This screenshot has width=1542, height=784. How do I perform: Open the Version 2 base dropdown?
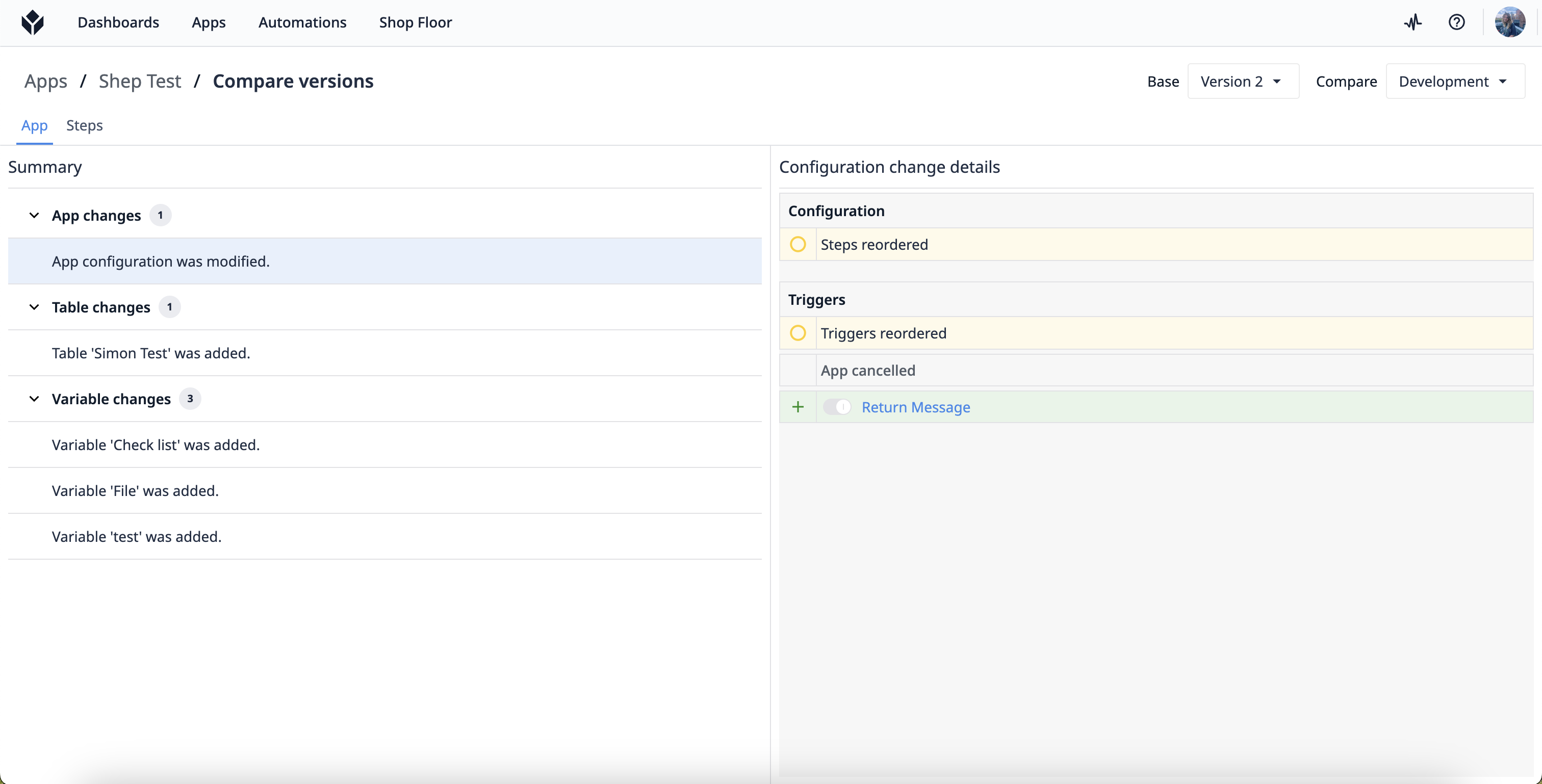(1243, 80)
